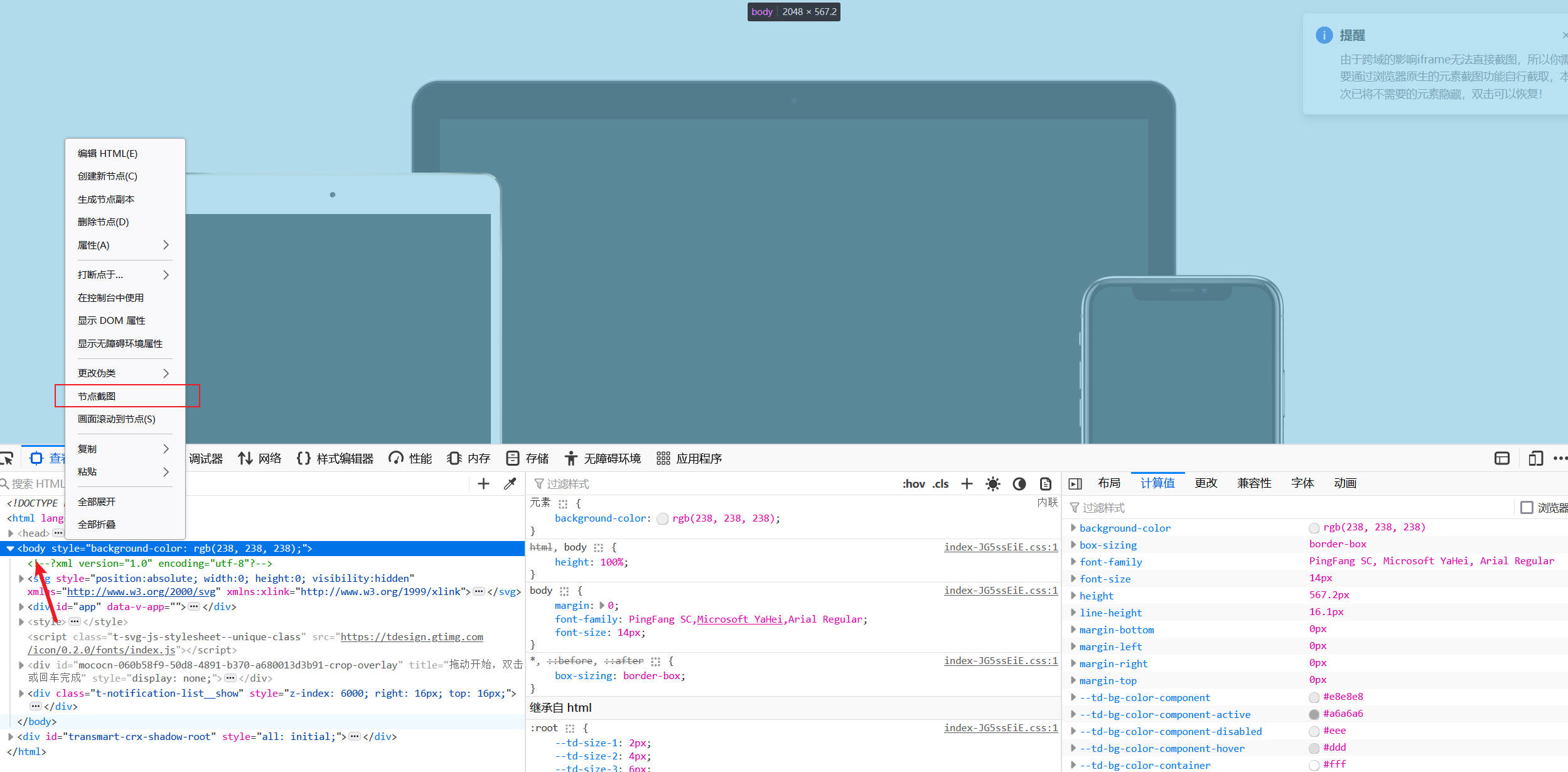This screenshot has width=1568, height=772.
Task: Open index-JG5ssEiE.css link beside html, body rule
Action: point(1001,547)
